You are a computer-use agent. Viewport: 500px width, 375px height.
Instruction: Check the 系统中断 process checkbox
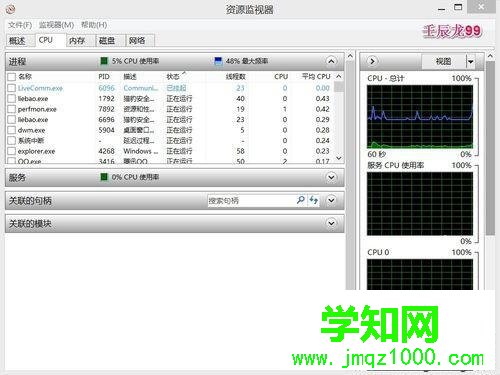(12, 141)
